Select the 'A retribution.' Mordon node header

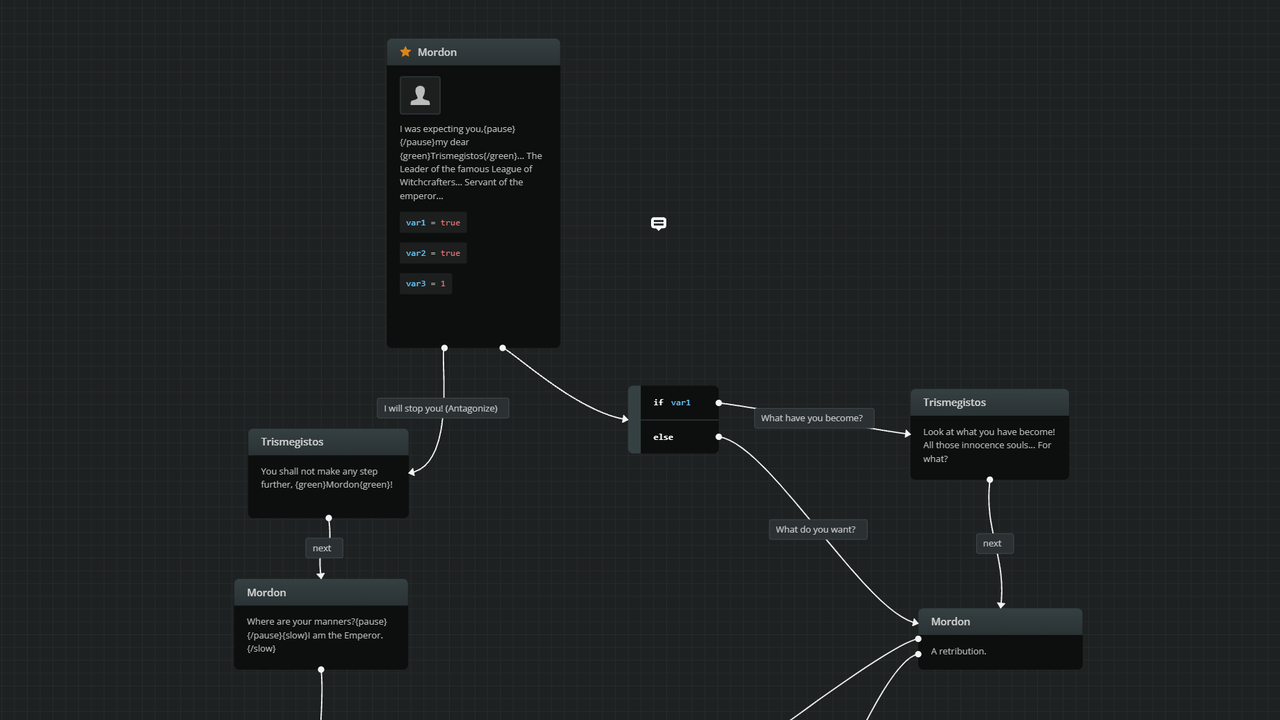(x=1000, y=622)
